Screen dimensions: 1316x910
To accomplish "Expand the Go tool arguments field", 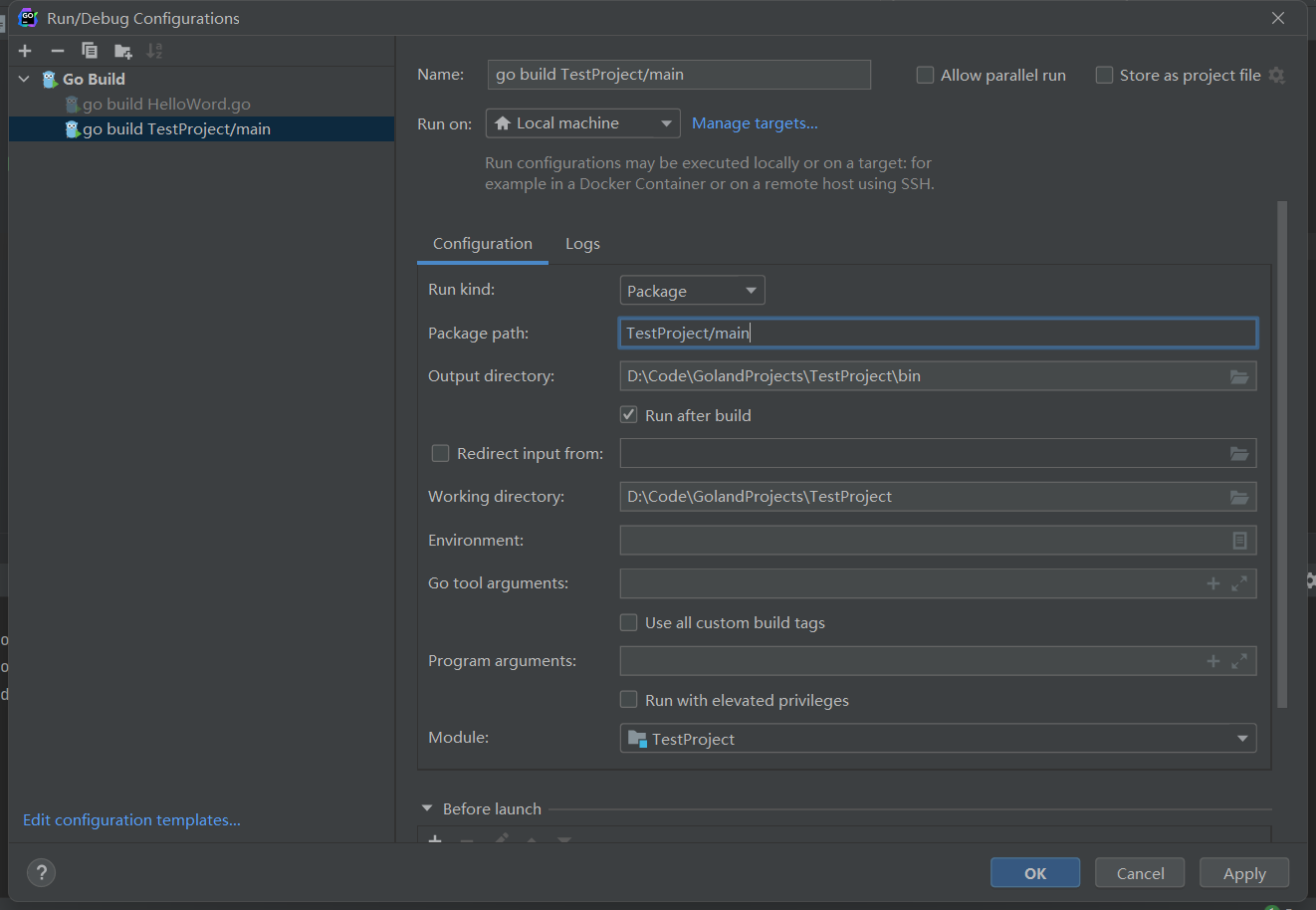I will point(1239,583).
